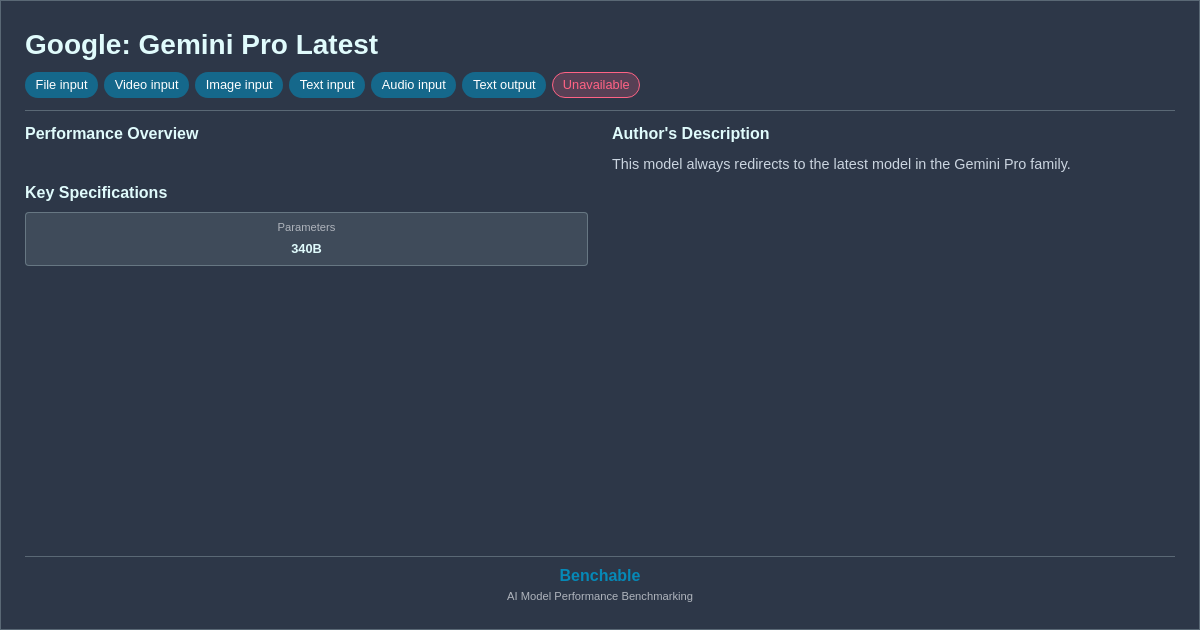
Task: Select the Video input badge
Action: coord(146,85)
